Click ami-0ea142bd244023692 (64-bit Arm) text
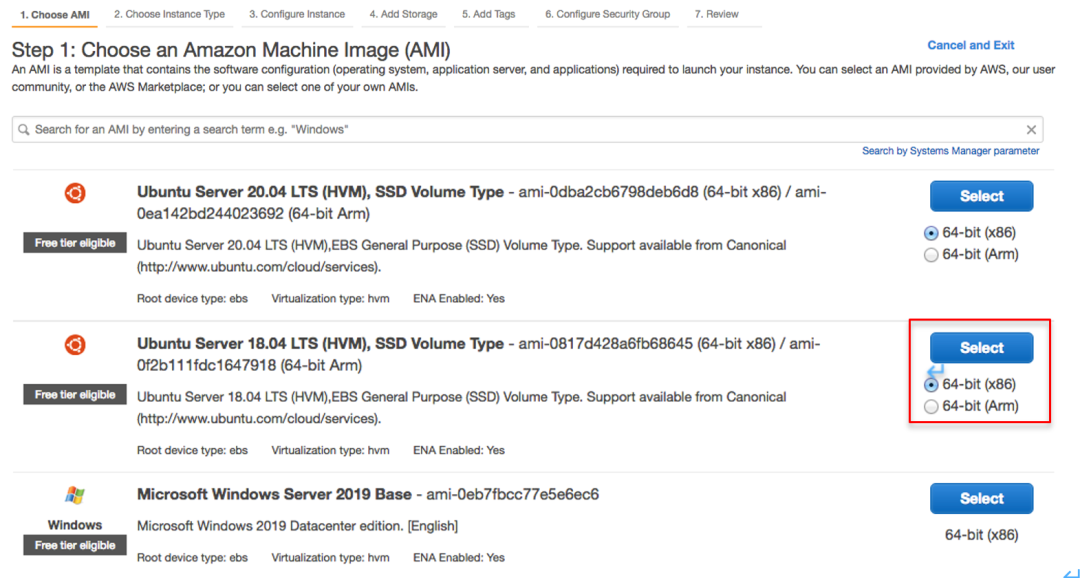 point(253,214)
